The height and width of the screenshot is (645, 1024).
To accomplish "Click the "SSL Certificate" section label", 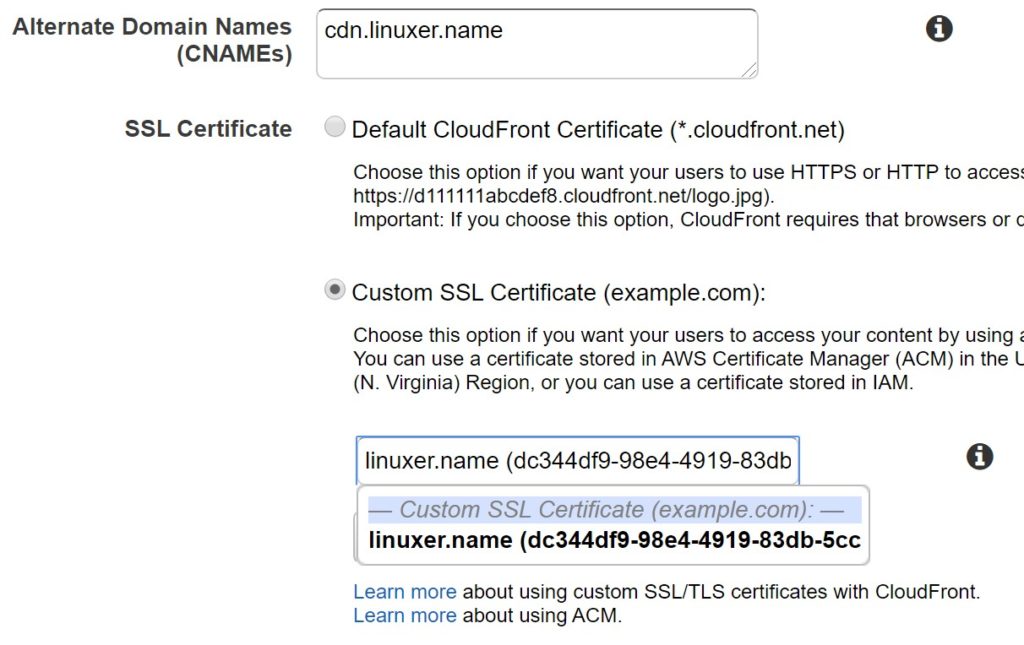I will point(208,129).
